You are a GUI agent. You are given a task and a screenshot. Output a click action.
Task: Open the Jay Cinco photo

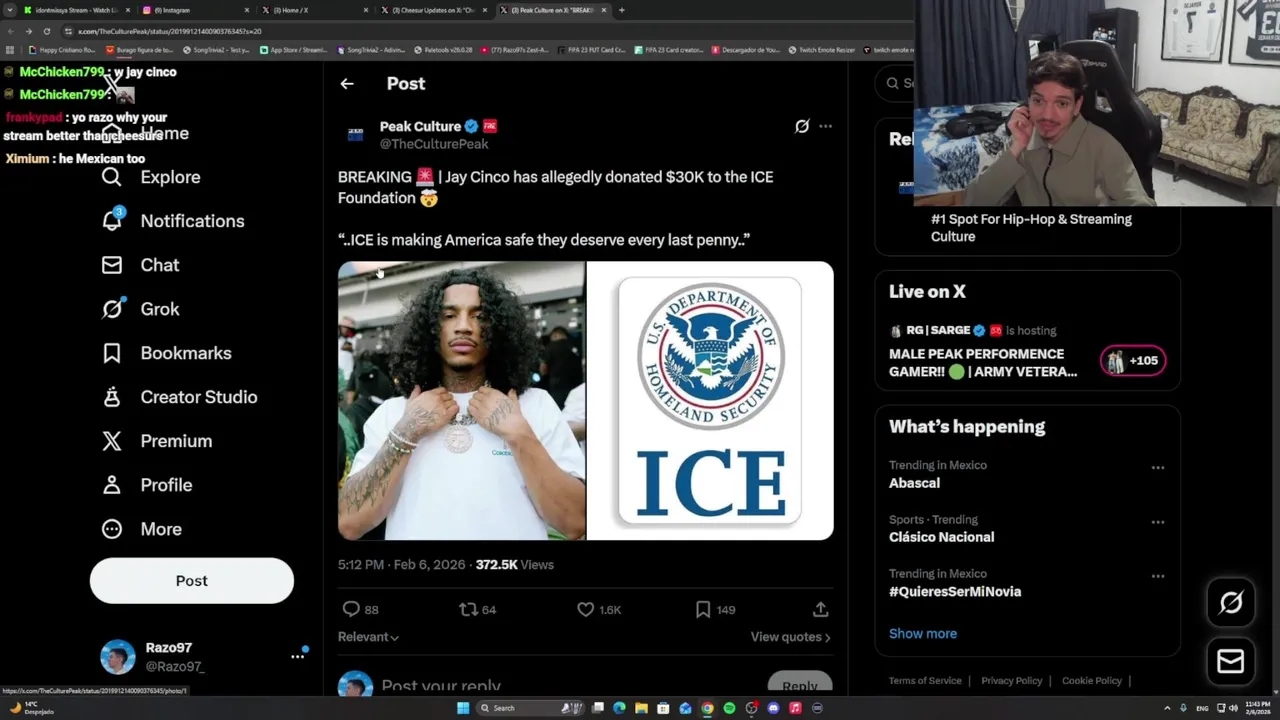tap(461, 401)
